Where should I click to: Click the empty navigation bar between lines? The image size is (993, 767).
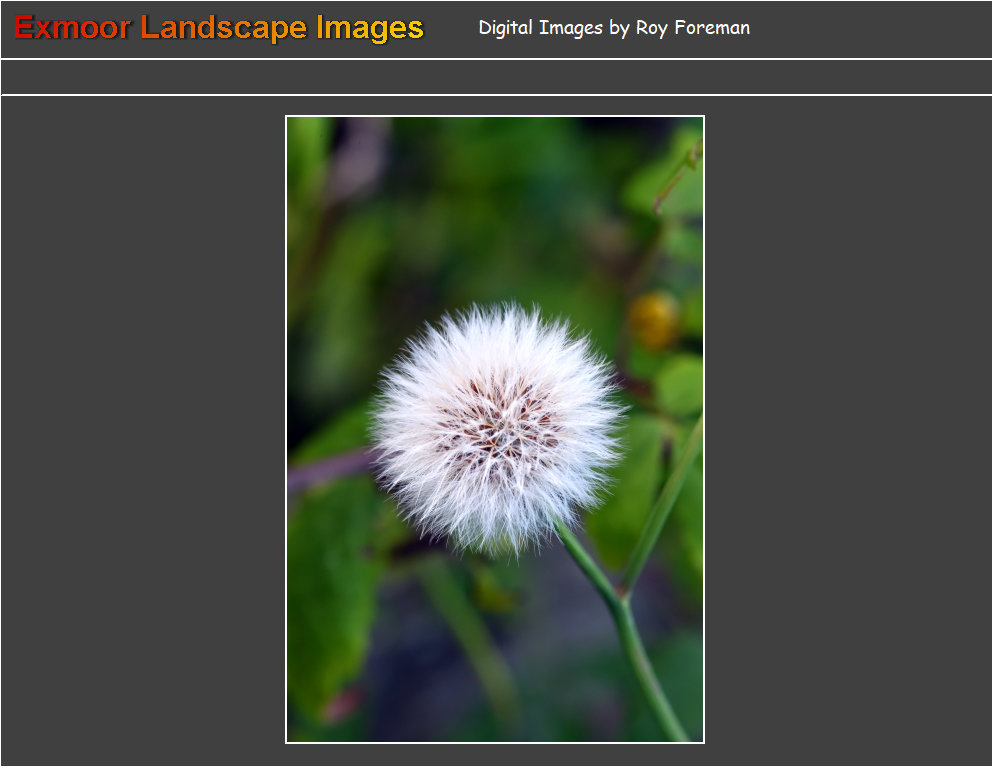(496, 77)
